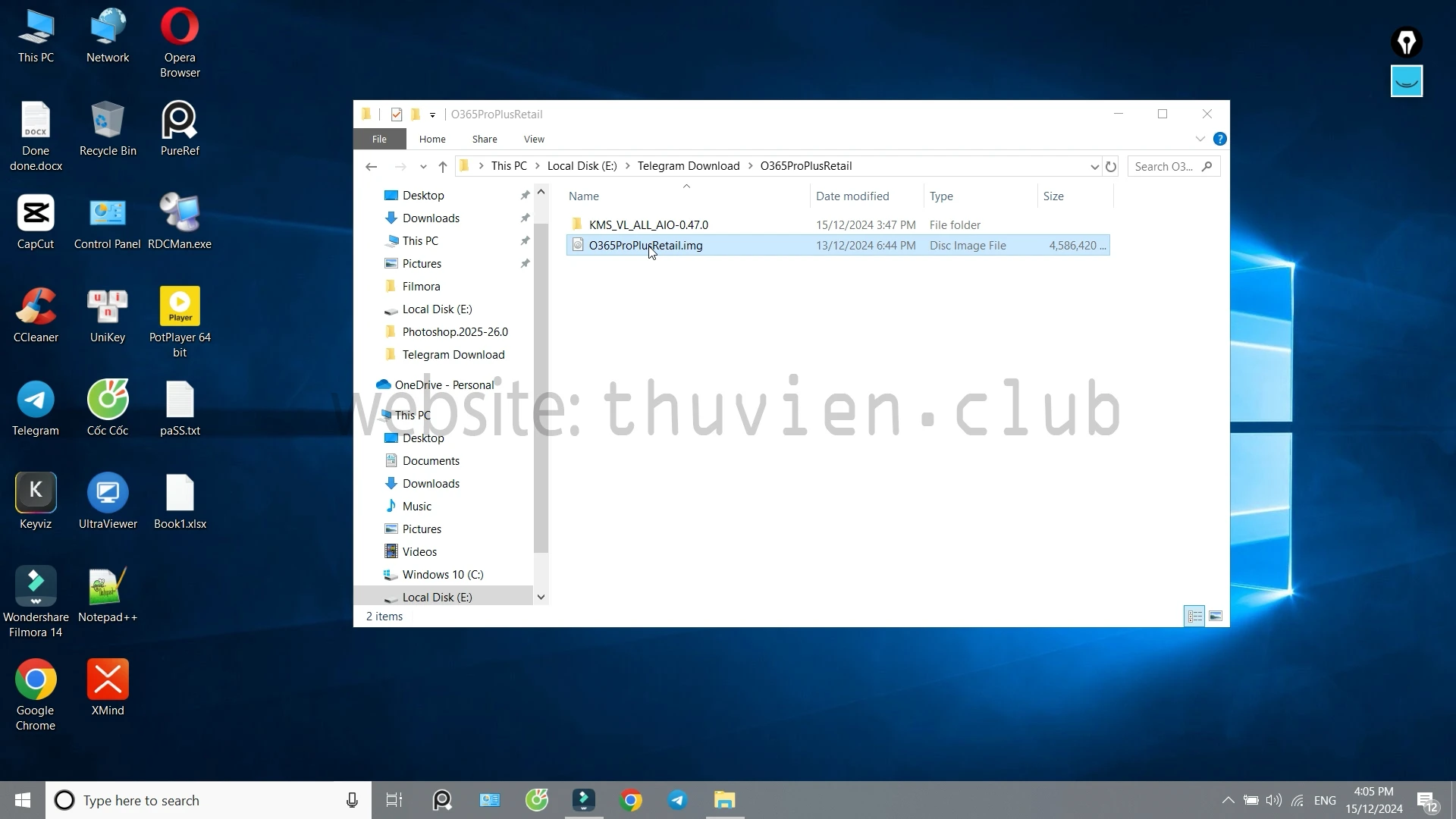Sort files by the Date modified column
The image size is (1456, 819).
coord(852,196)
